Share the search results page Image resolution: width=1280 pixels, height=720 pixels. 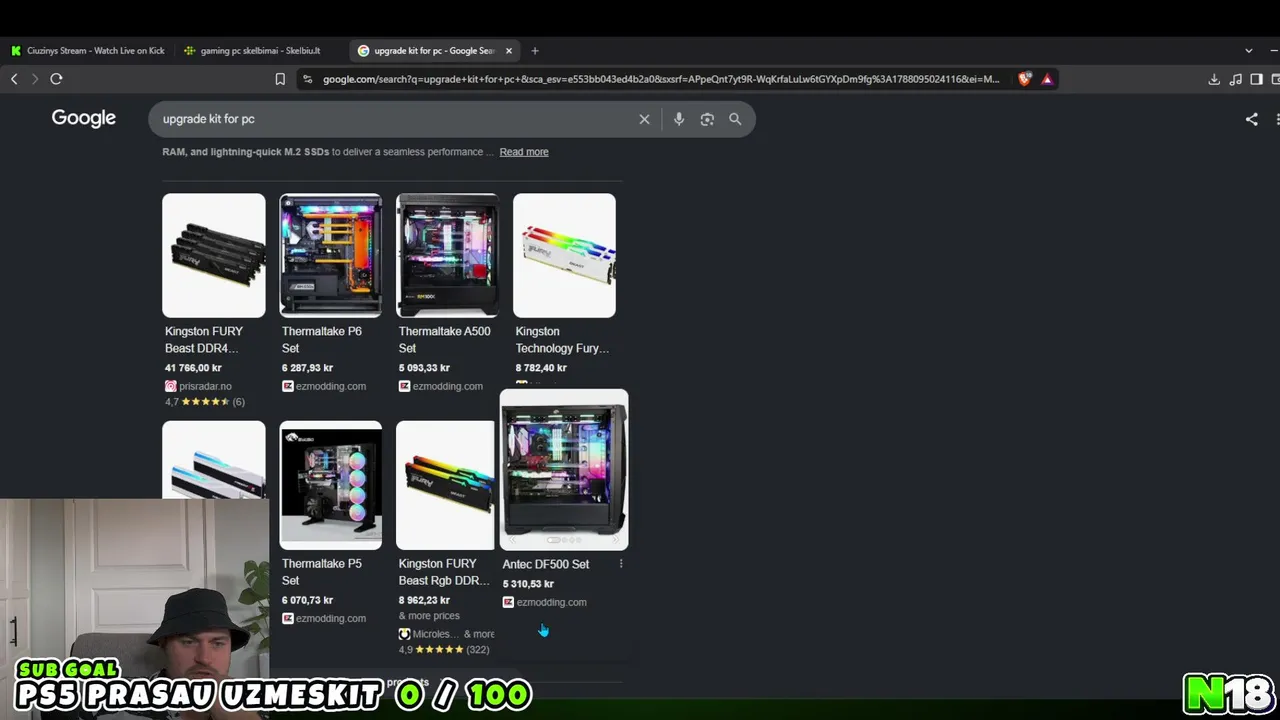[1251, 119]
